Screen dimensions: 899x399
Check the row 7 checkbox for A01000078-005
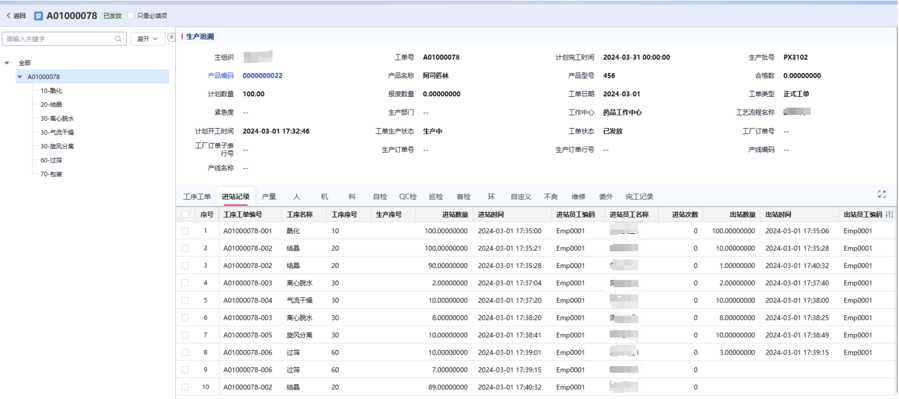point(185,335)
